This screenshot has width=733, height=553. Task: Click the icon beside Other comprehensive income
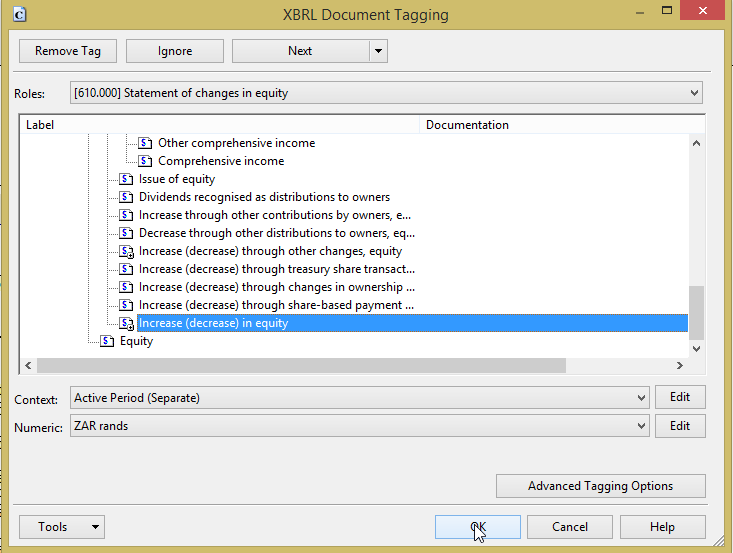(145, 143)
